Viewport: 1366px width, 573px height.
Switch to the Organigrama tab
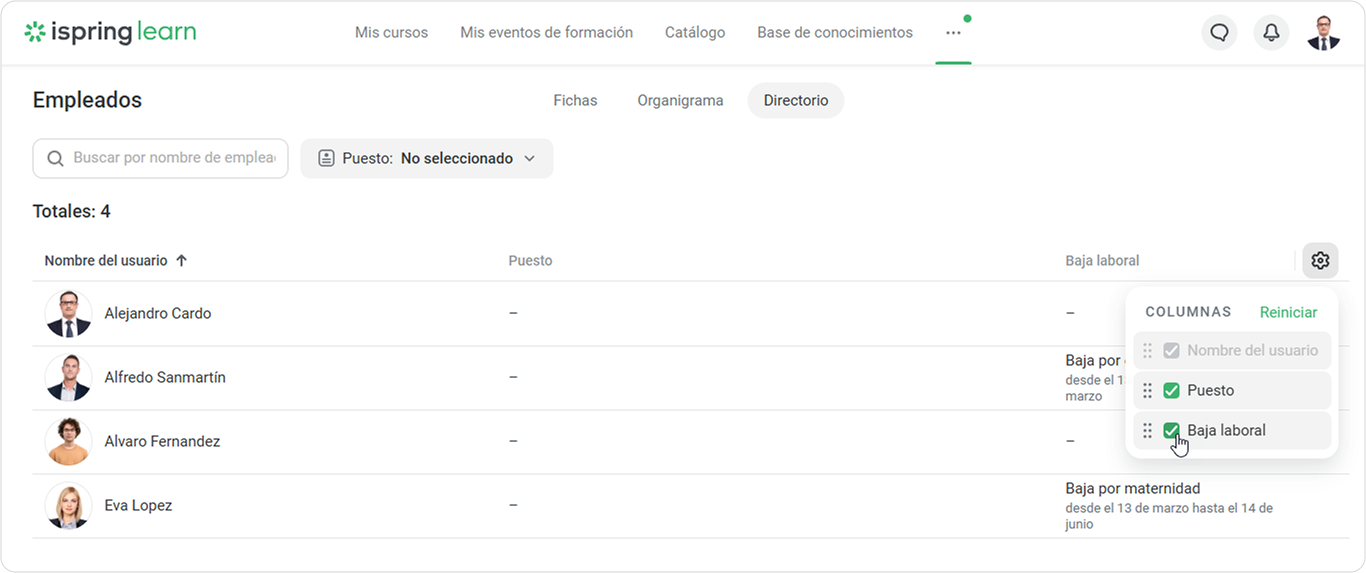point(680,101)
